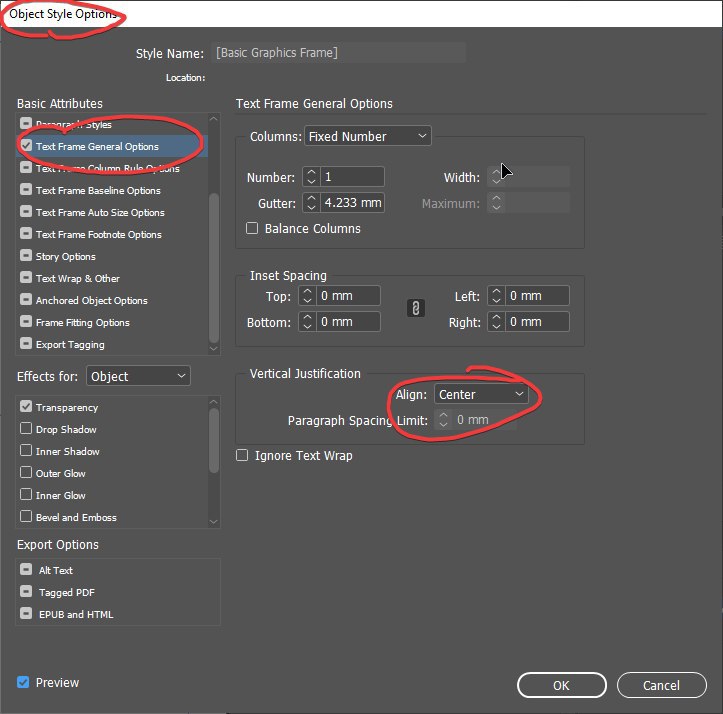This screenshot has height=714, width=723.
Task: Click the inset Bottom stepper arrows
Action: point(307,321)
